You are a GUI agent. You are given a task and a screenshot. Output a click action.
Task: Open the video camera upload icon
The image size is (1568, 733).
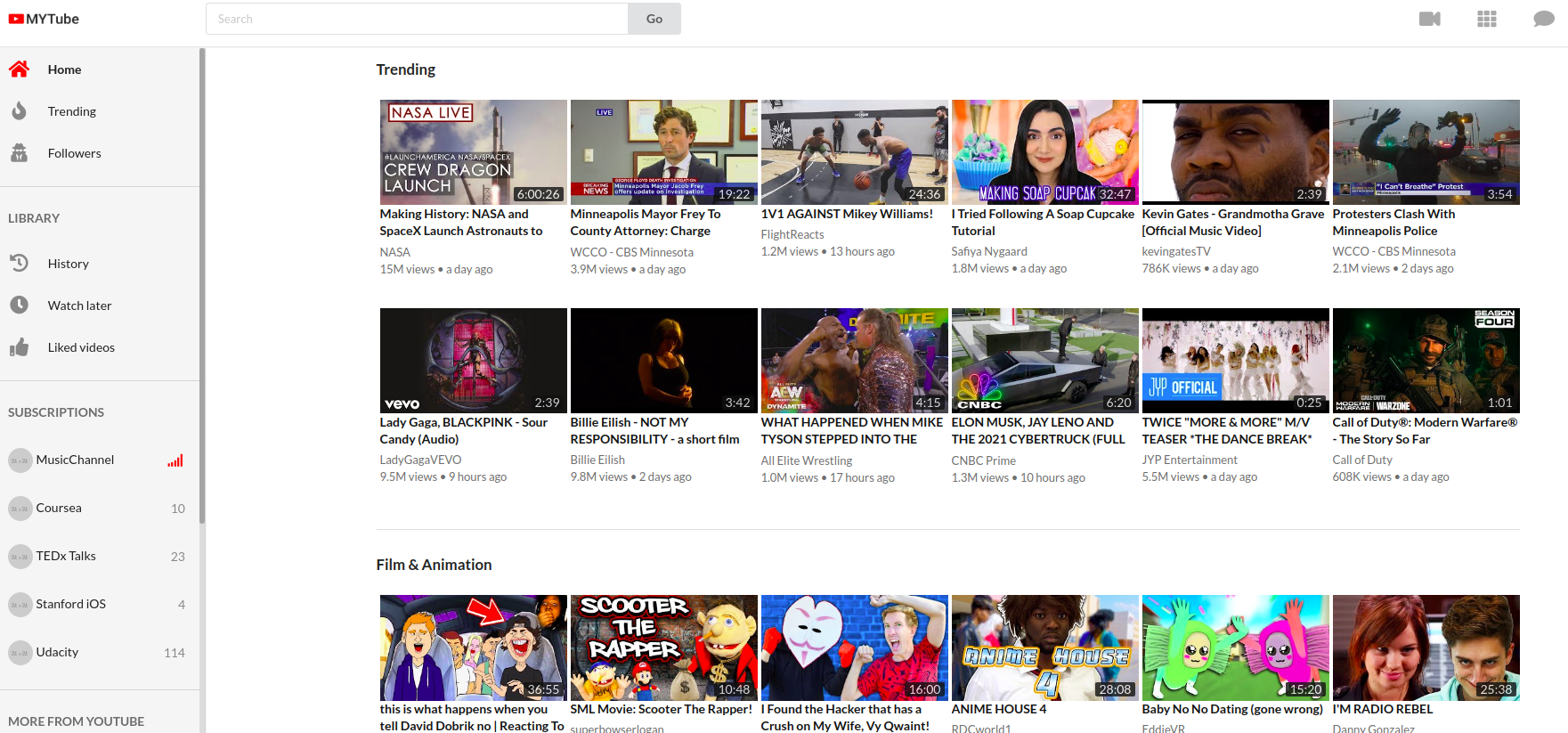(x=1430, y=19)
